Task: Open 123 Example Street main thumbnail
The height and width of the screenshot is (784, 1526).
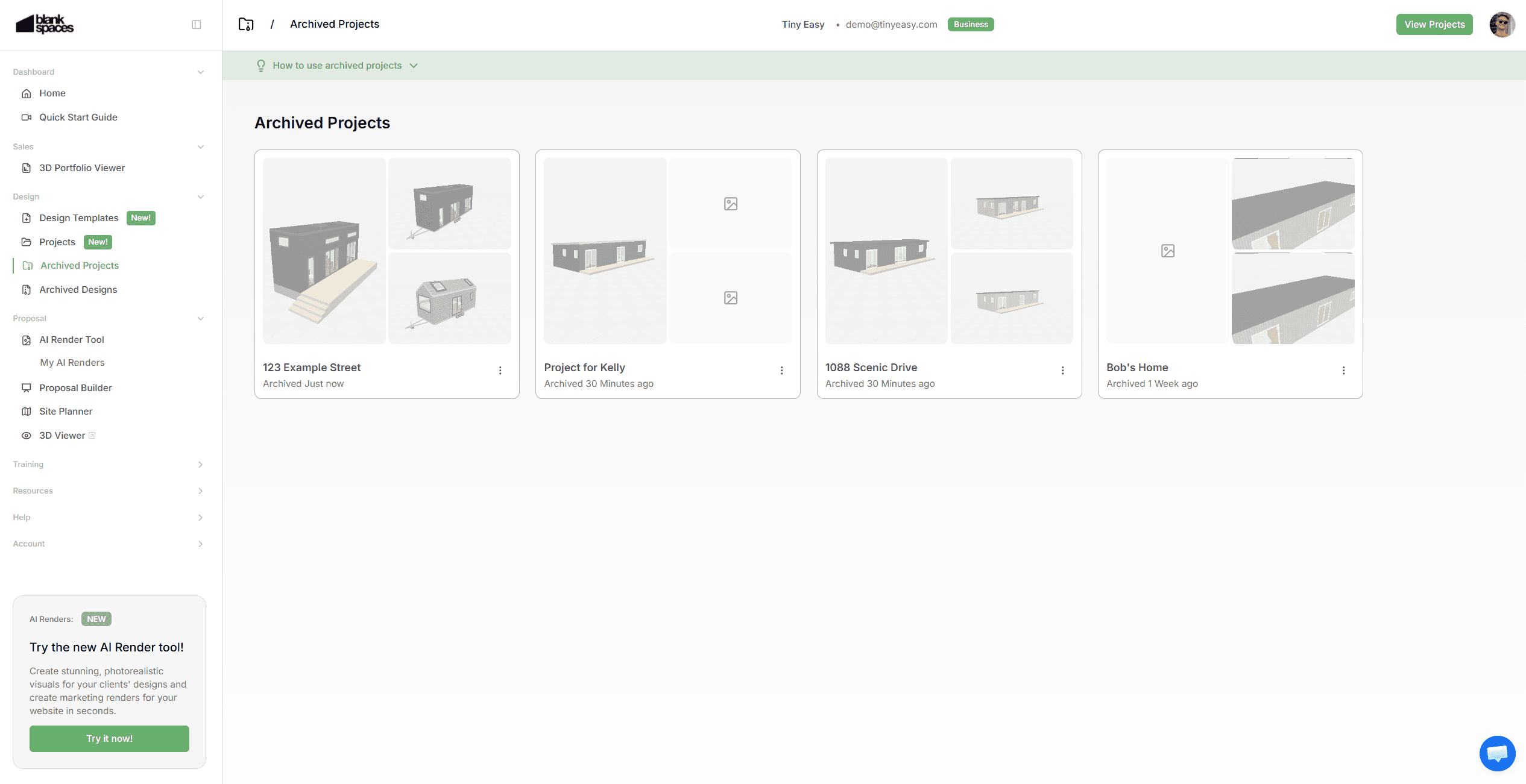Action: point(324,251)
